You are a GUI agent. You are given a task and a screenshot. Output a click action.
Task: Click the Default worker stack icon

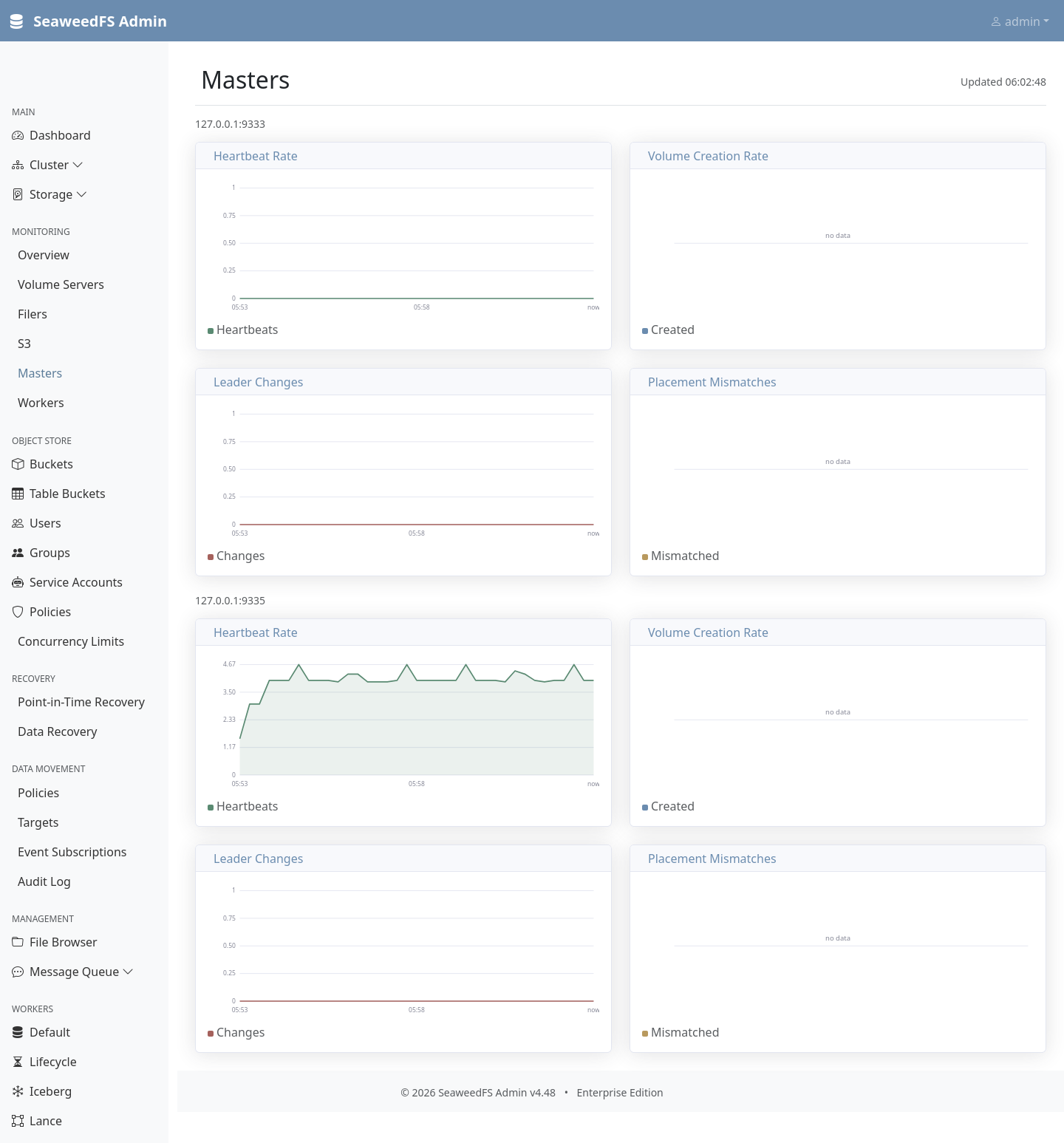pyautogui.click(x=18, y=1032)
